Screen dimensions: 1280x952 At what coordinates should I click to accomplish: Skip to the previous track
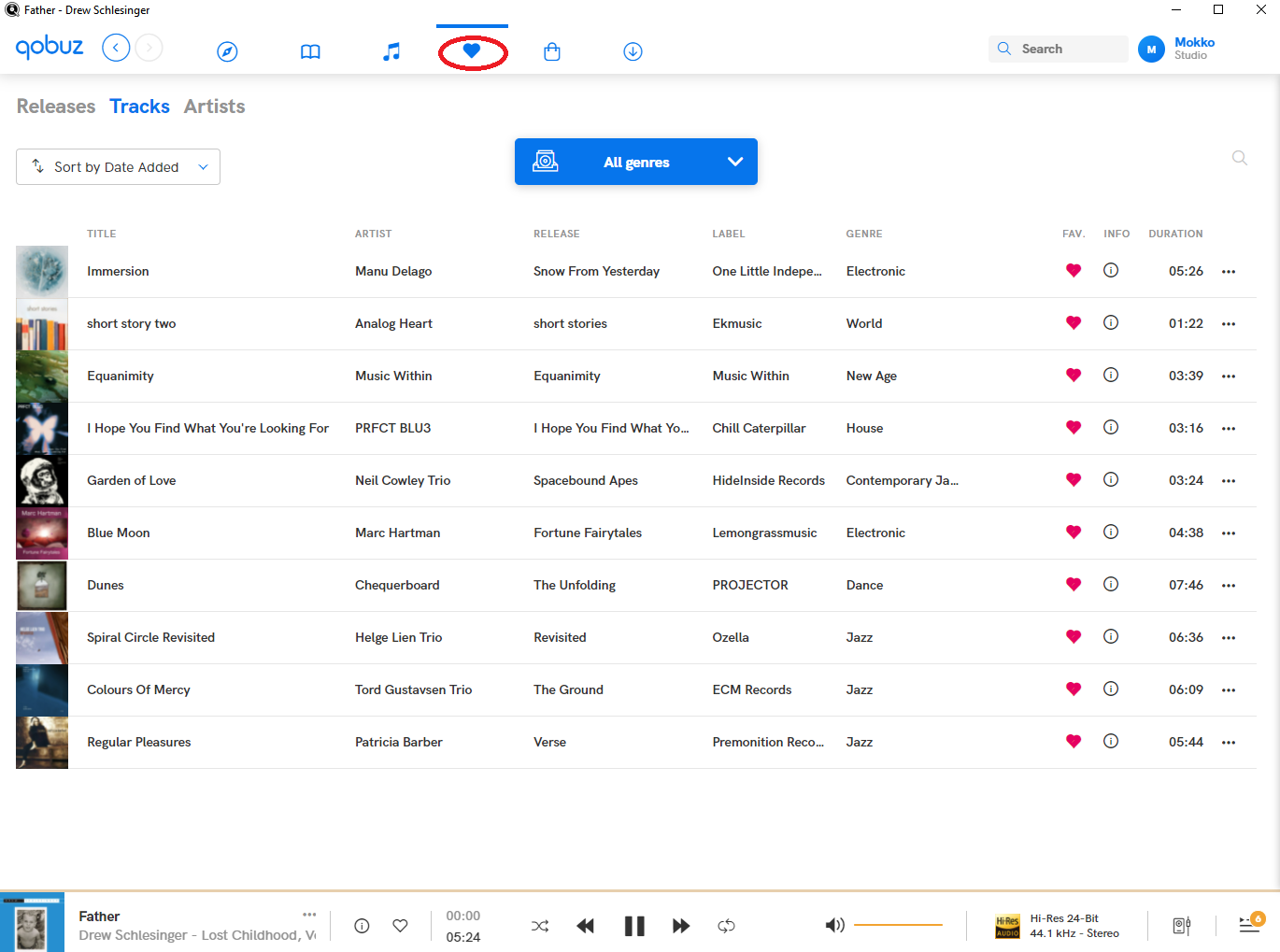point(586,926)
